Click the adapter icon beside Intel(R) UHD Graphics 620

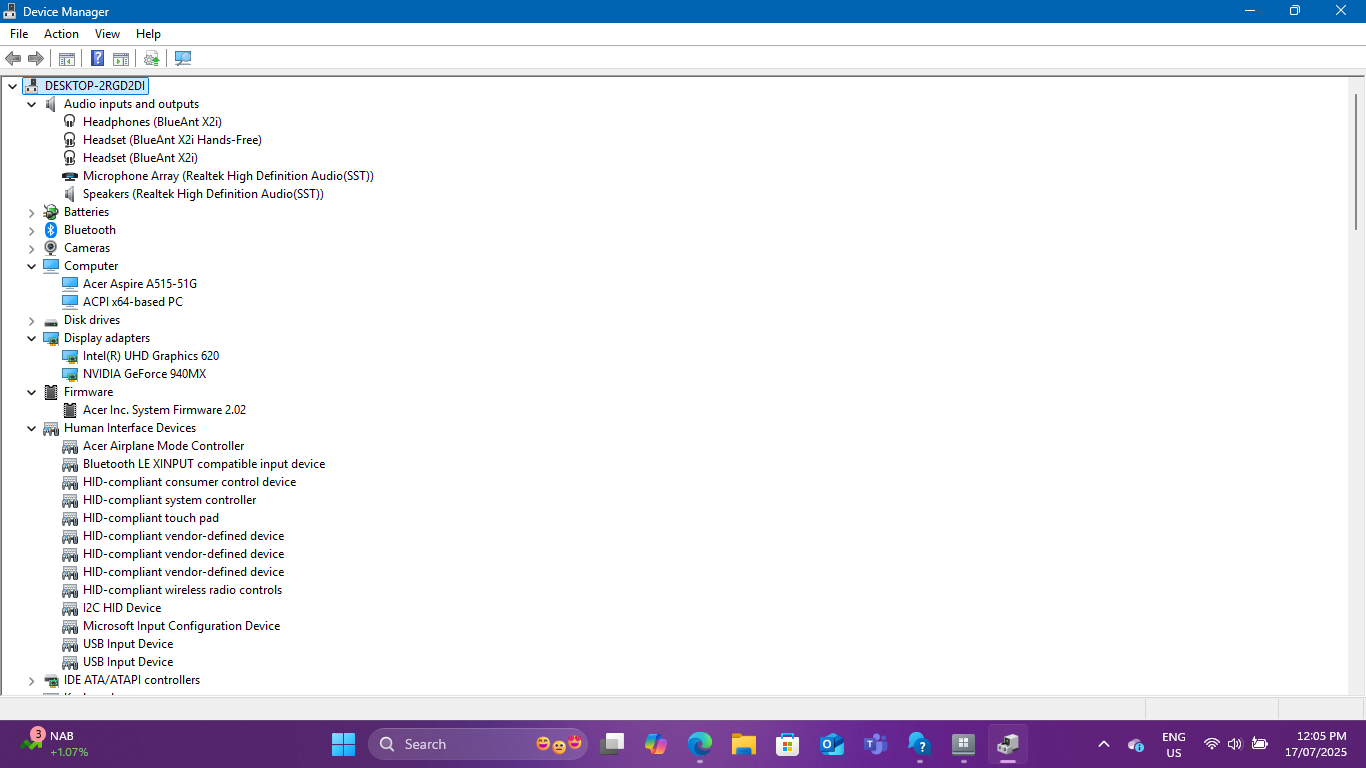coord(70,356)
